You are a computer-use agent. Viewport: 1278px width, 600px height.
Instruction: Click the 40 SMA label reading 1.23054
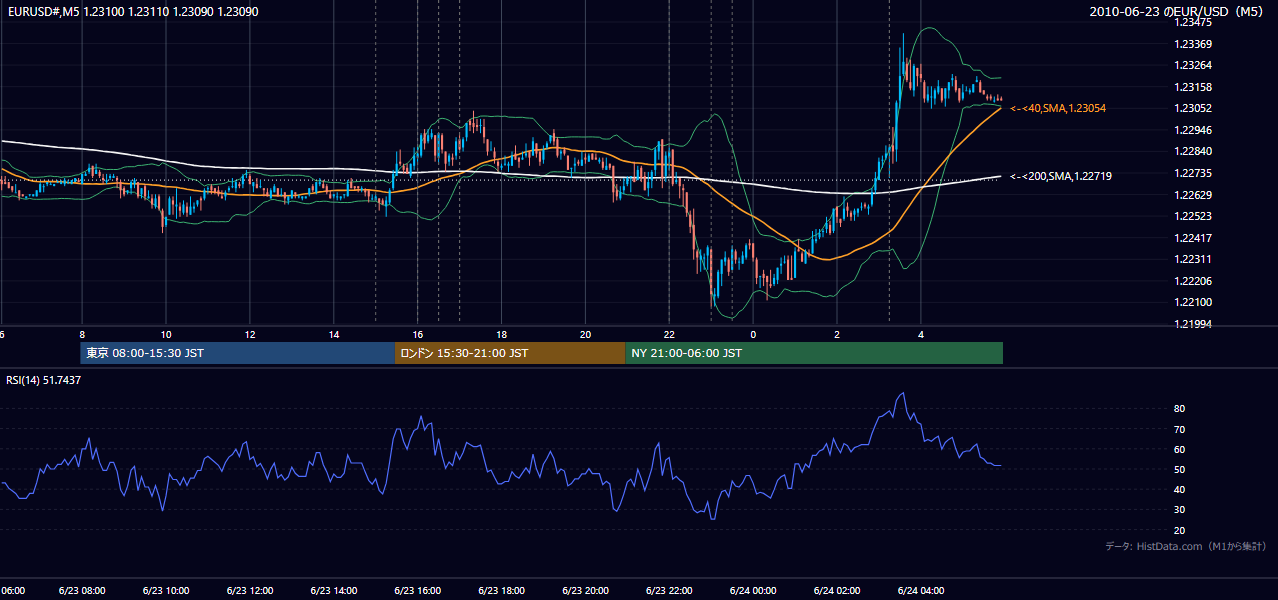1058,108
